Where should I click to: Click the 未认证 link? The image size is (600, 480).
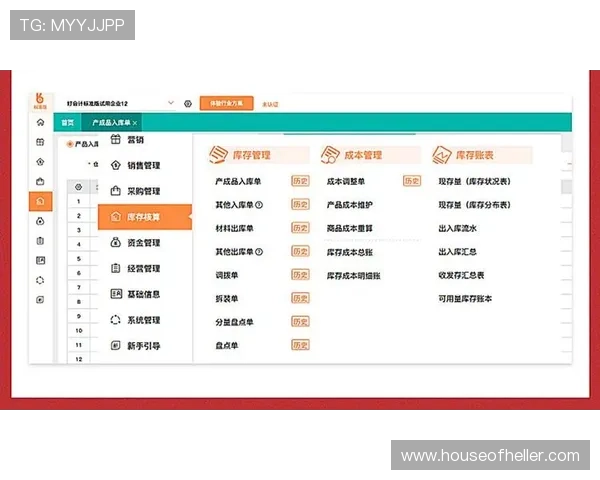coord(270,104)
